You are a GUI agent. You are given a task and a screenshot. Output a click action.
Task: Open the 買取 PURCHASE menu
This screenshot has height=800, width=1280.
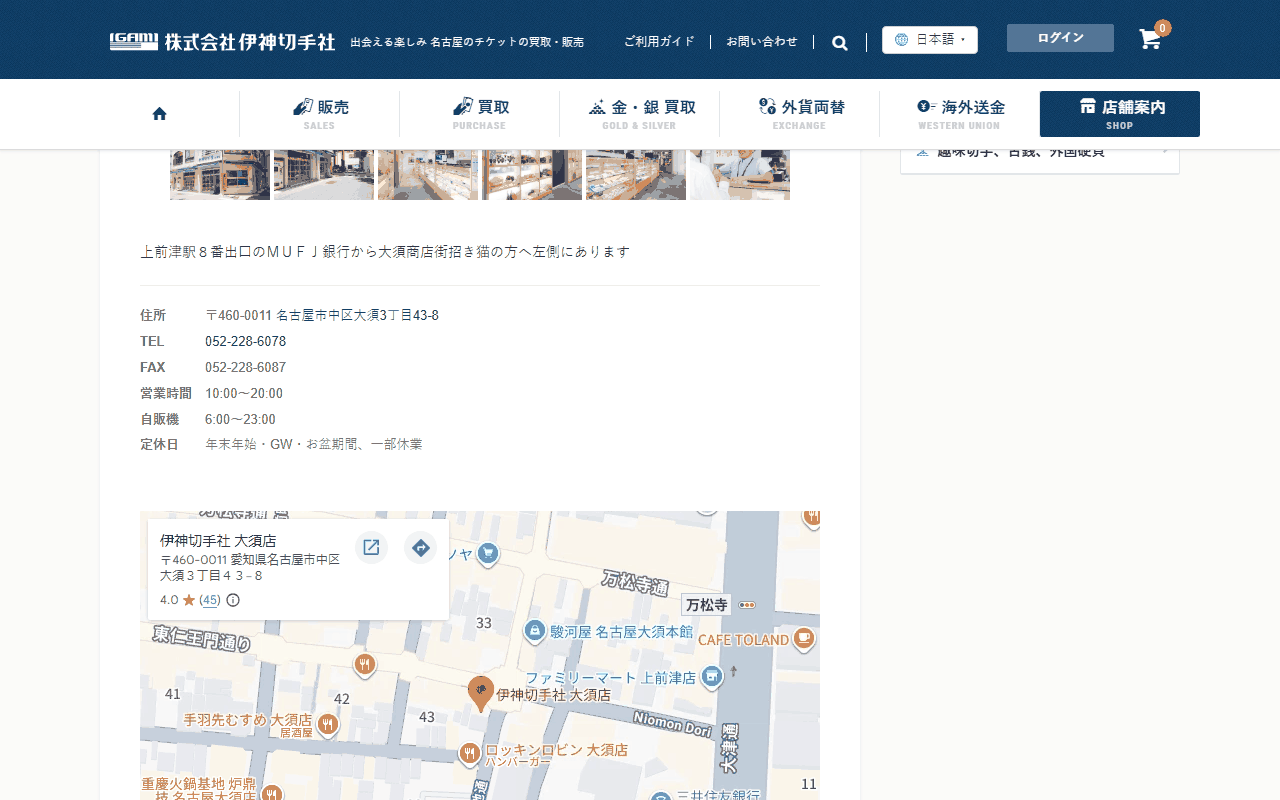(480, 114)
